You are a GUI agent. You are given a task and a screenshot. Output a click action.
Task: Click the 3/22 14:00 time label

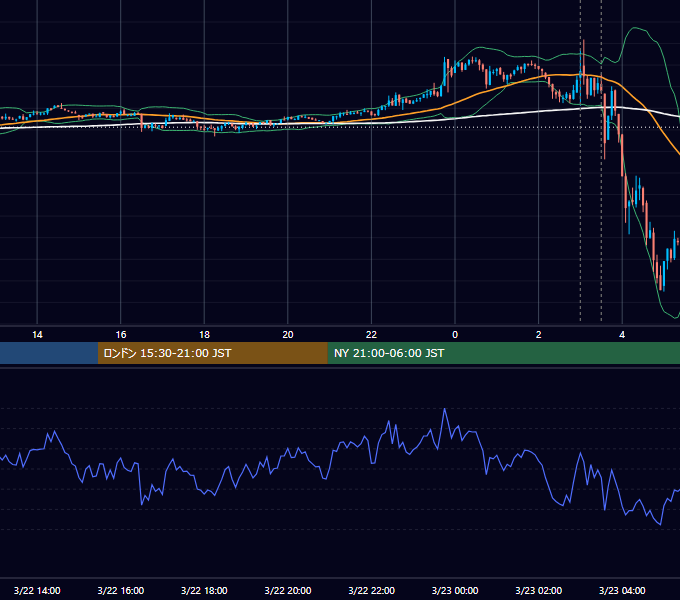tap(37, 590)
